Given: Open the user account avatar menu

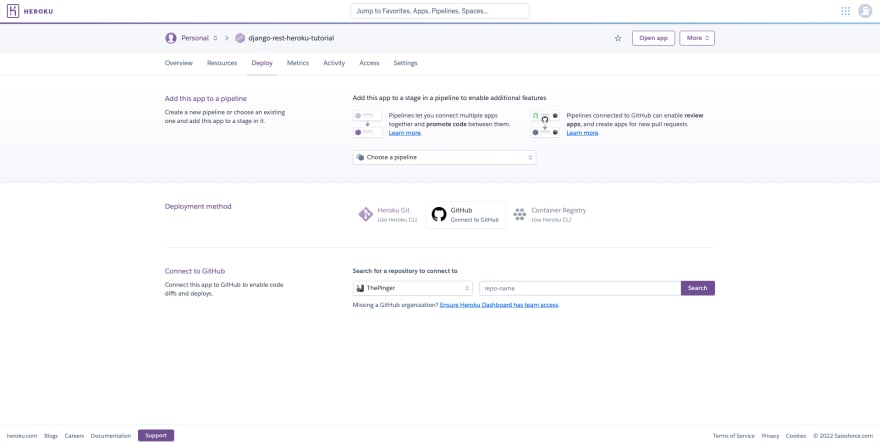Looking at the screenshot, I should click(865, 11).
